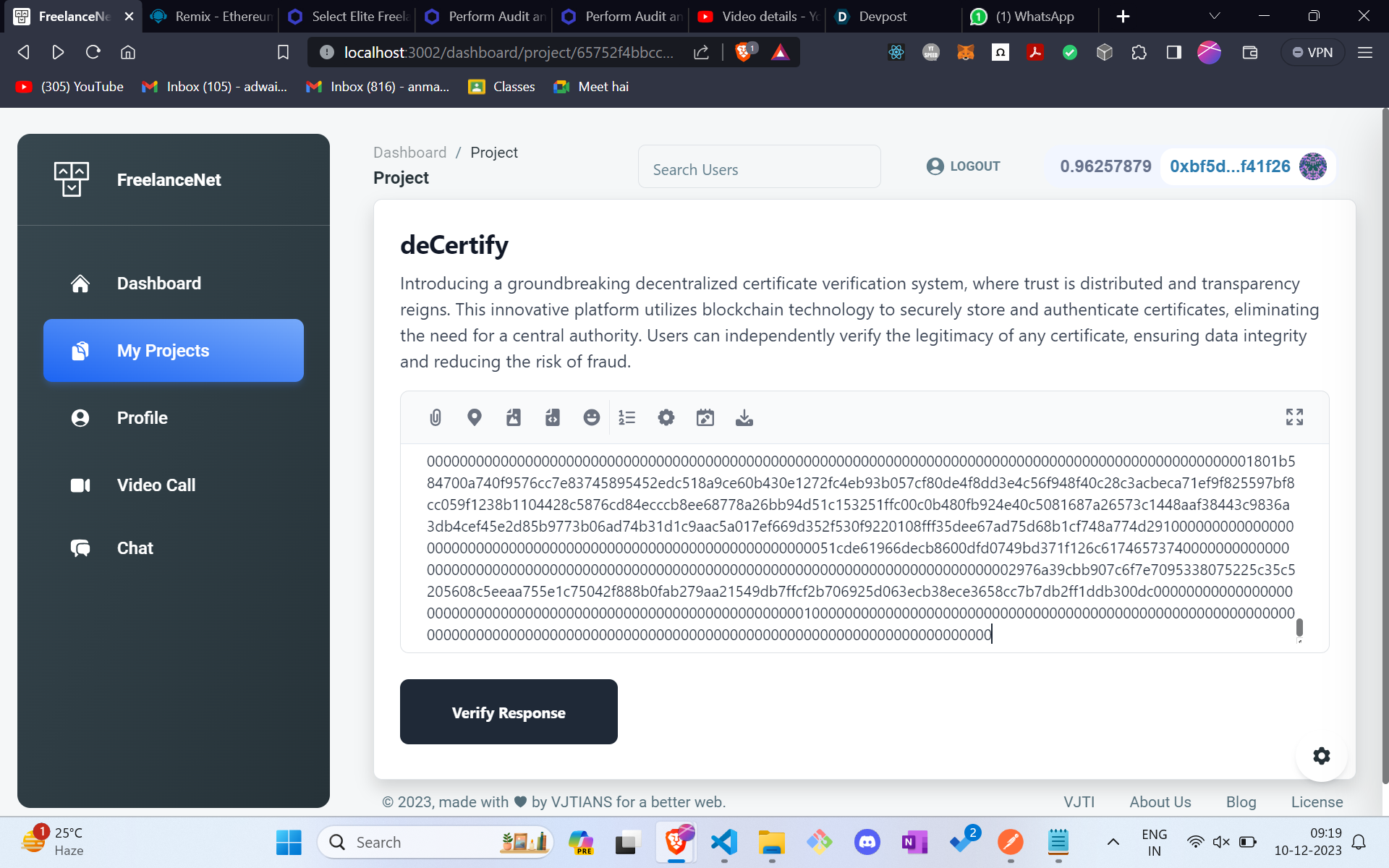Toggle the browser sidebar panel icon
This screenshot has height=868, width=1389.
pos(1174,52)
